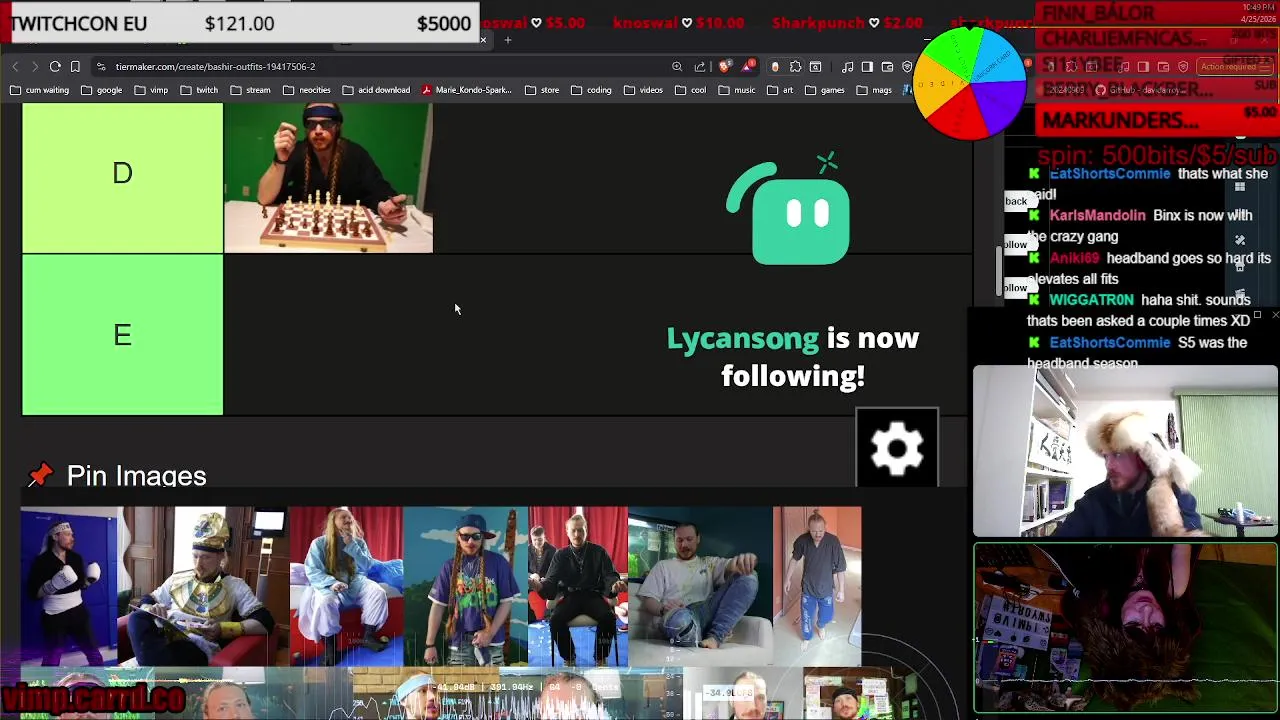The width and height of the screenshot is (1280, 720).
Task: Select the purple jersey and cap thumbnail
Action: (x=466, y=586)
